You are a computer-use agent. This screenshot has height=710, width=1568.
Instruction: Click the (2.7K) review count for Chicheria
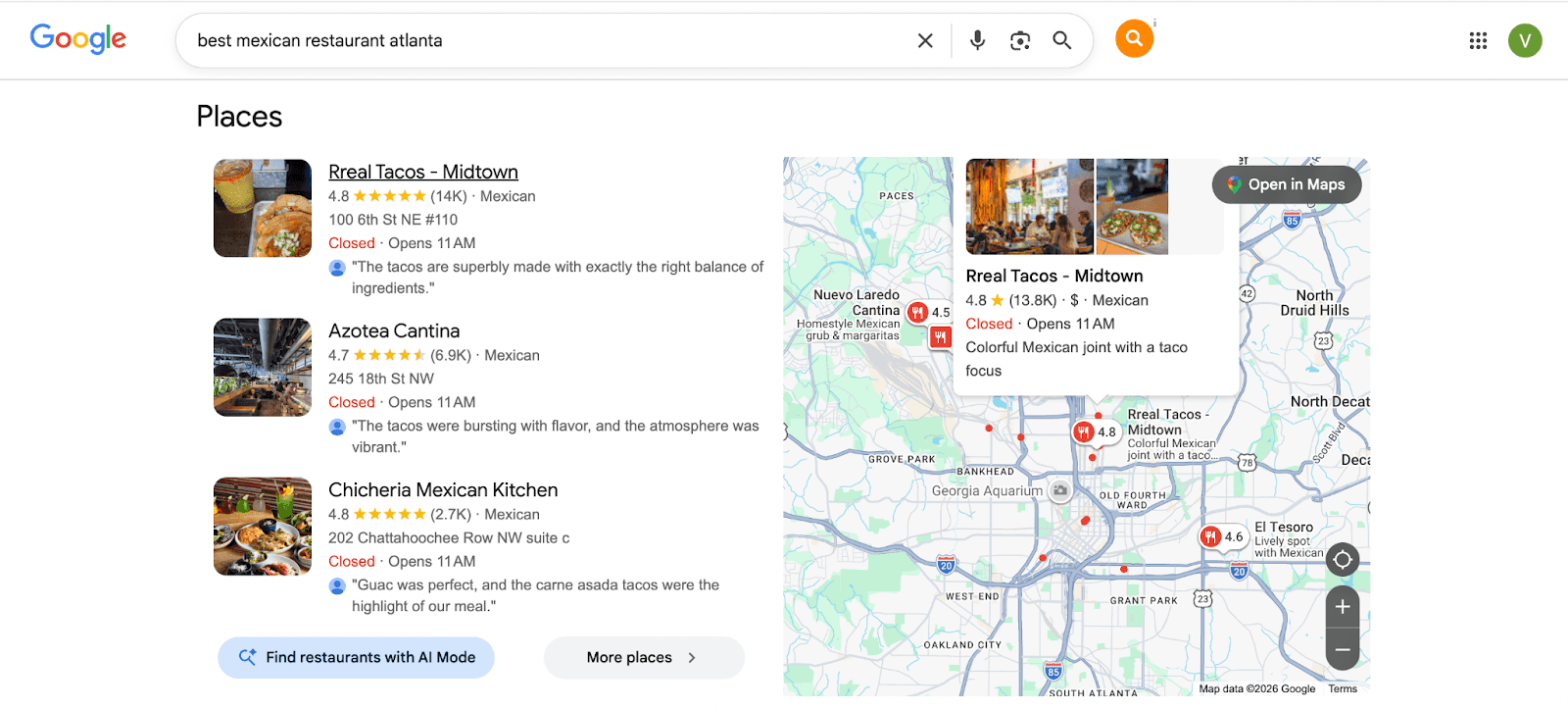click(451, 514)
